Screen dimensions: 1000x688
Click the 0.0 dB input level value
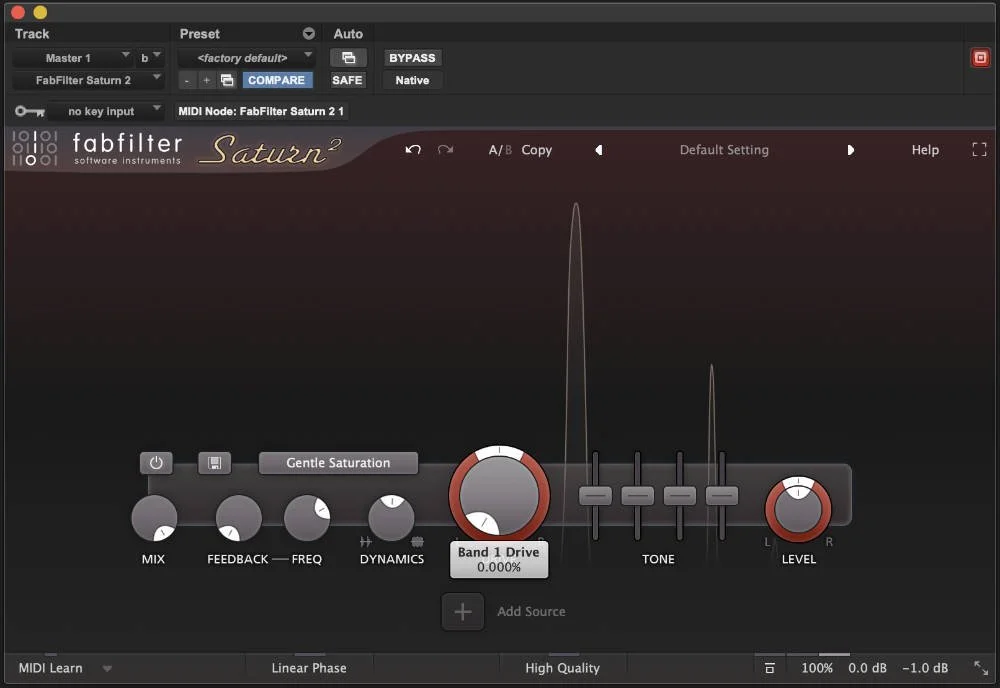(x=867, y=668)
